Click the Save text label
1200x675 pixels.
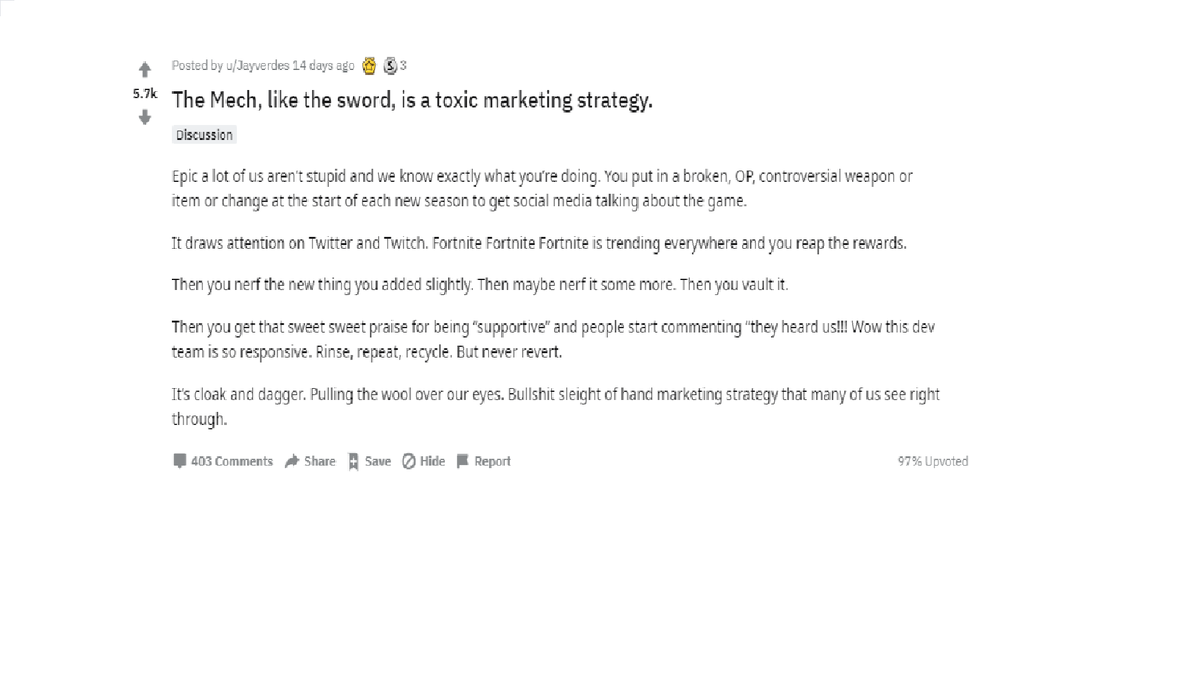(x=378, y=461)
